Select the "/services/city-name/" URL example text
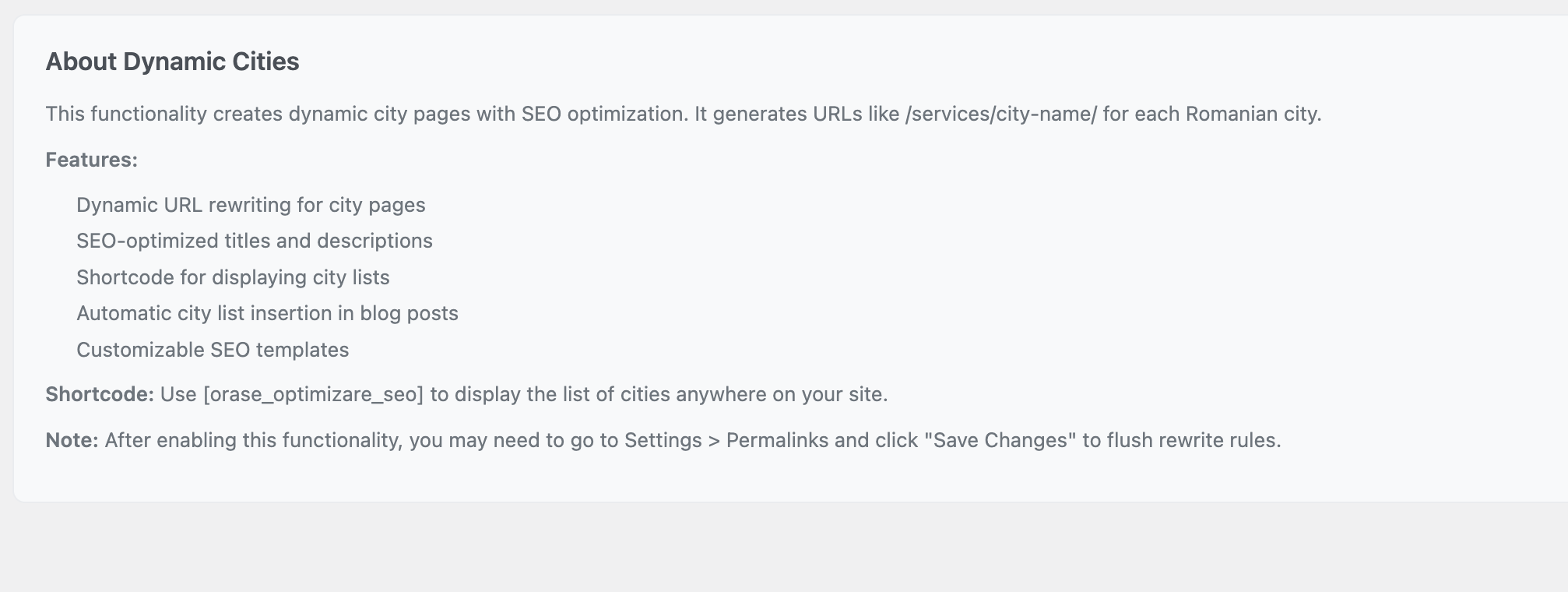This screenshot has height=592, width=1568. coord(1000,114)
